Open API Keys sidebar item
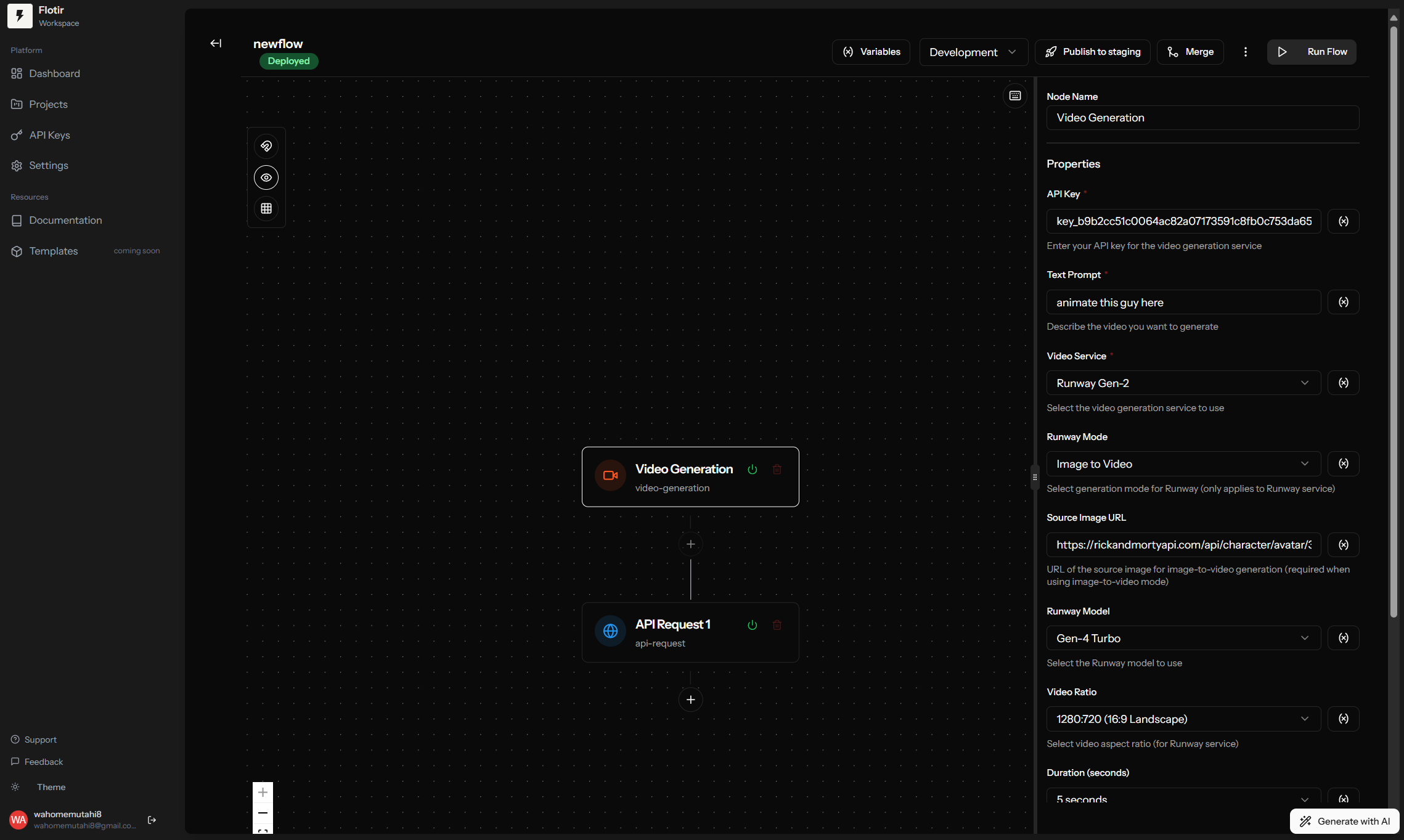 (49, 135)
